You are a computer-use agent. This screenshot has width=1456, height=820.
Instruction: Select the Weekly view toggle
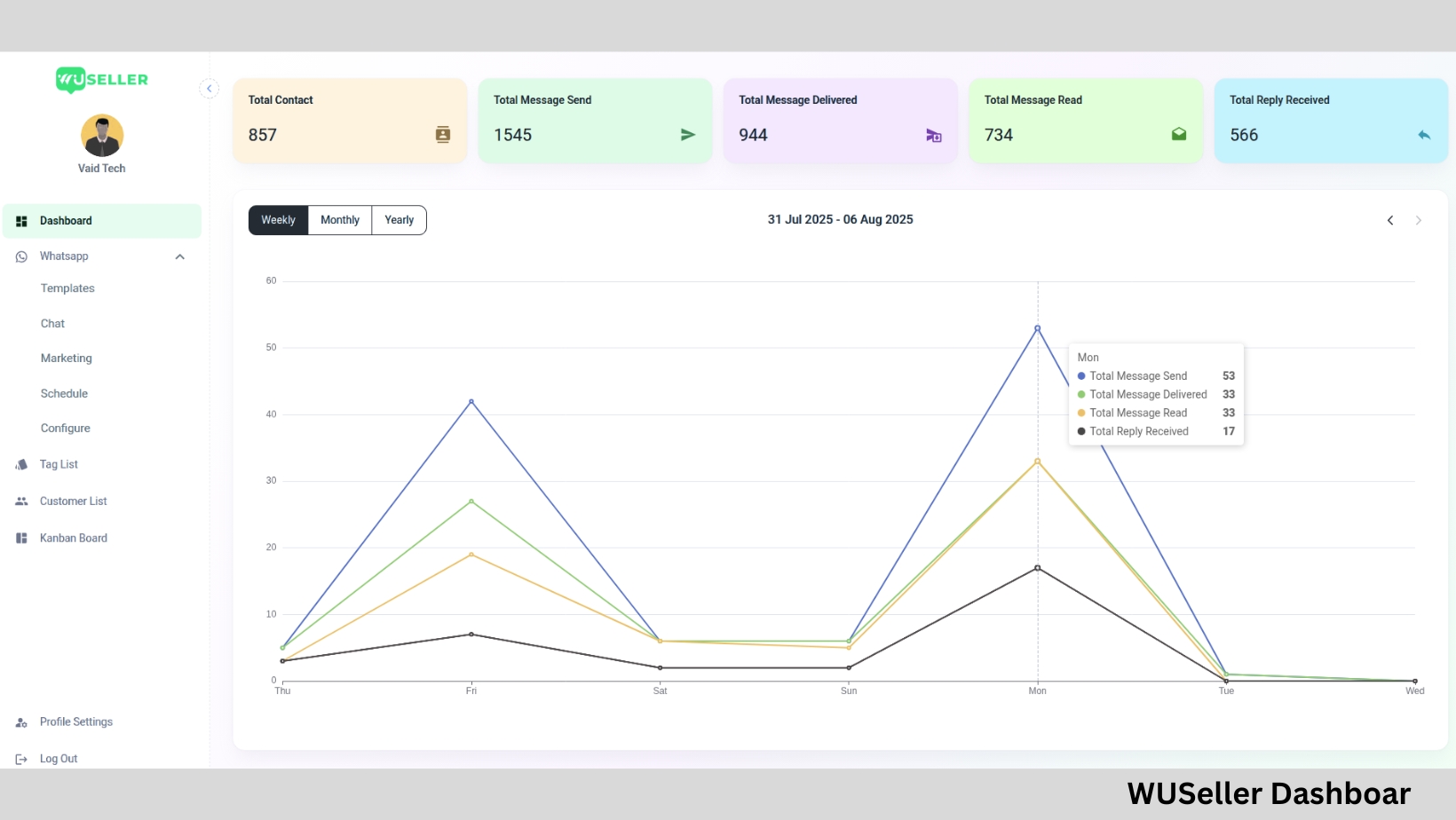(x=277, y=219)
